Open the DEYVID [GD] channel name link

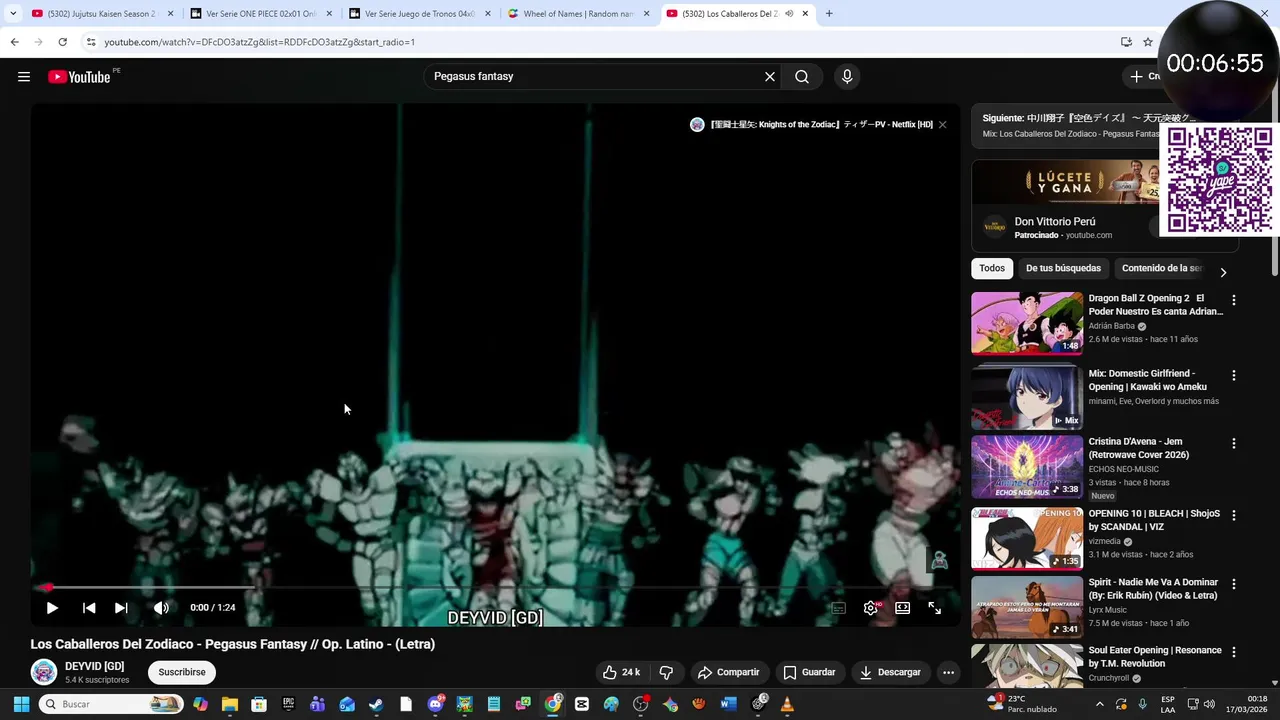pyautogui.click(x=95, y=666)
